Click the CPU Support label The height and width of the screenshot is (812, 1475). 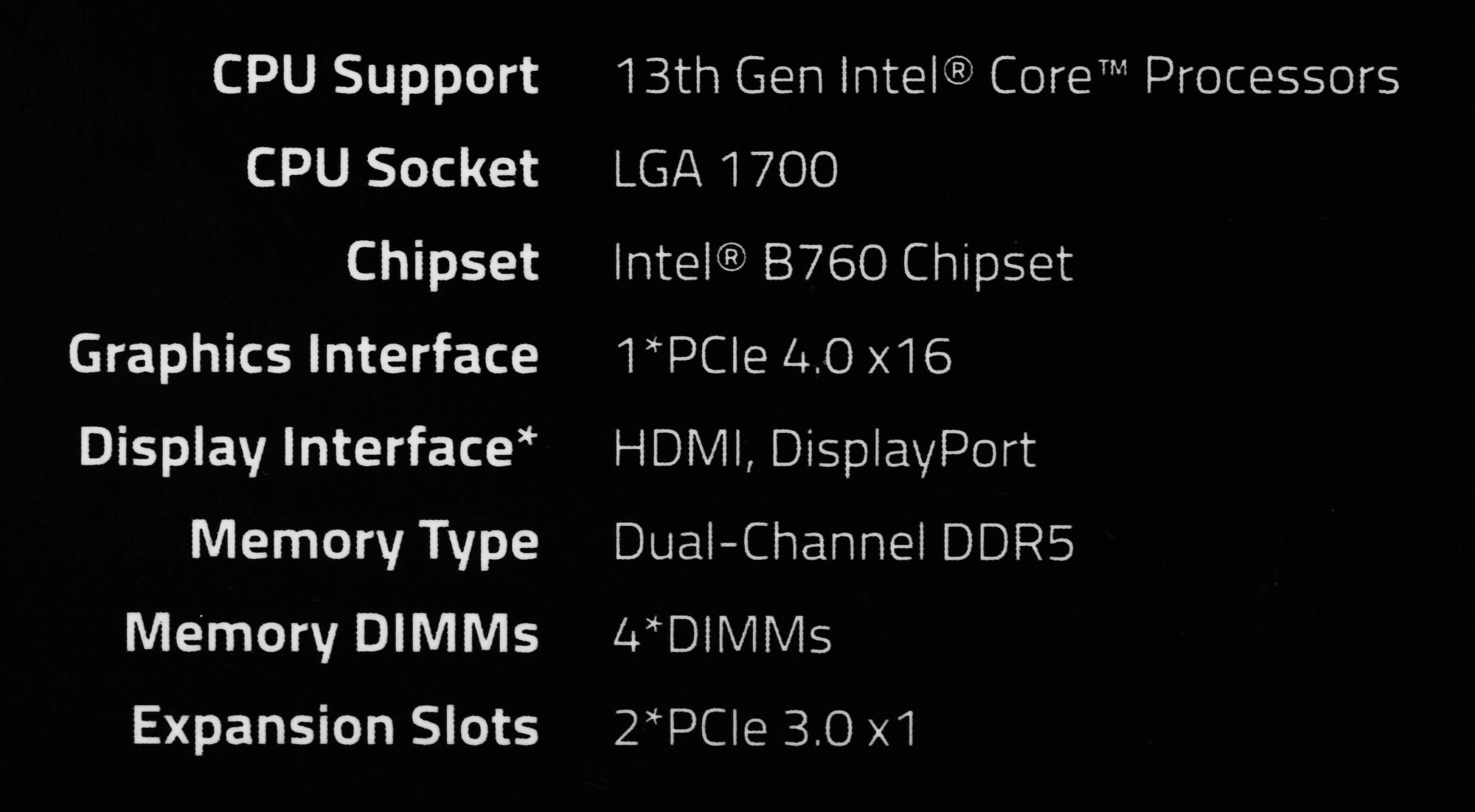tap(376, 77)
